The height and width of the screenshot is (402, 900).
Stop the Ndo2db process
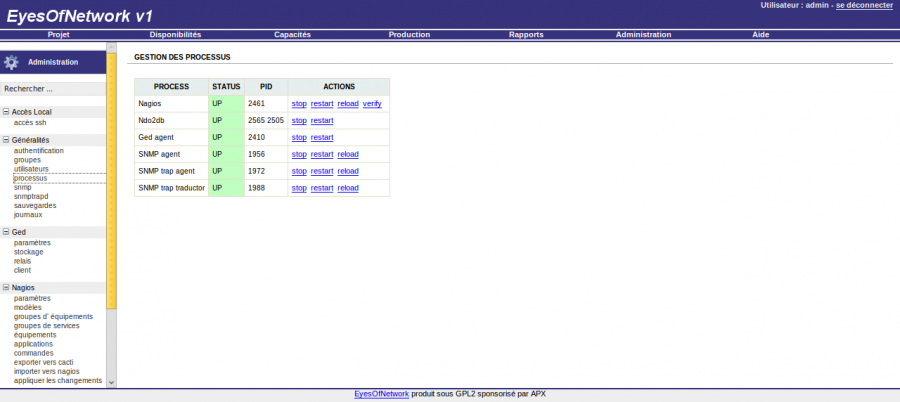tap(299, 121)
